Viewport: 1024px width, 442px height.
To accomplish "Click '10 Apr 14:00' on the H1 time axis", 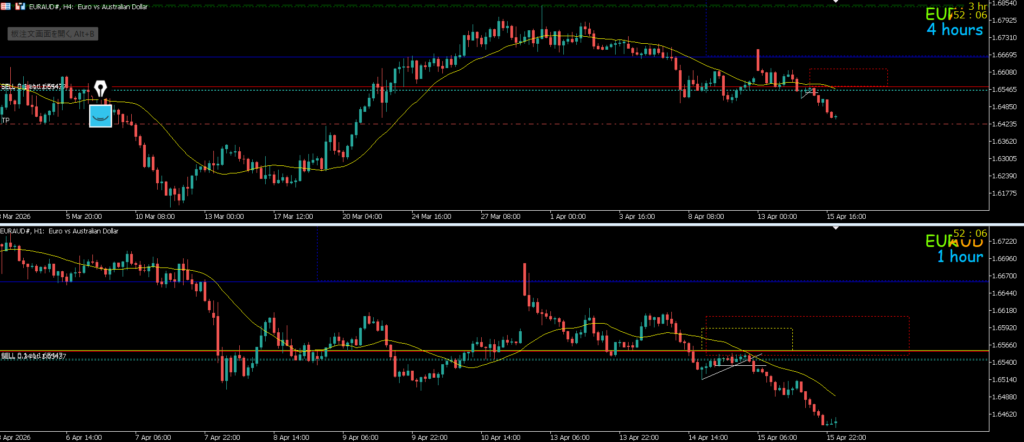I will 499,437.
